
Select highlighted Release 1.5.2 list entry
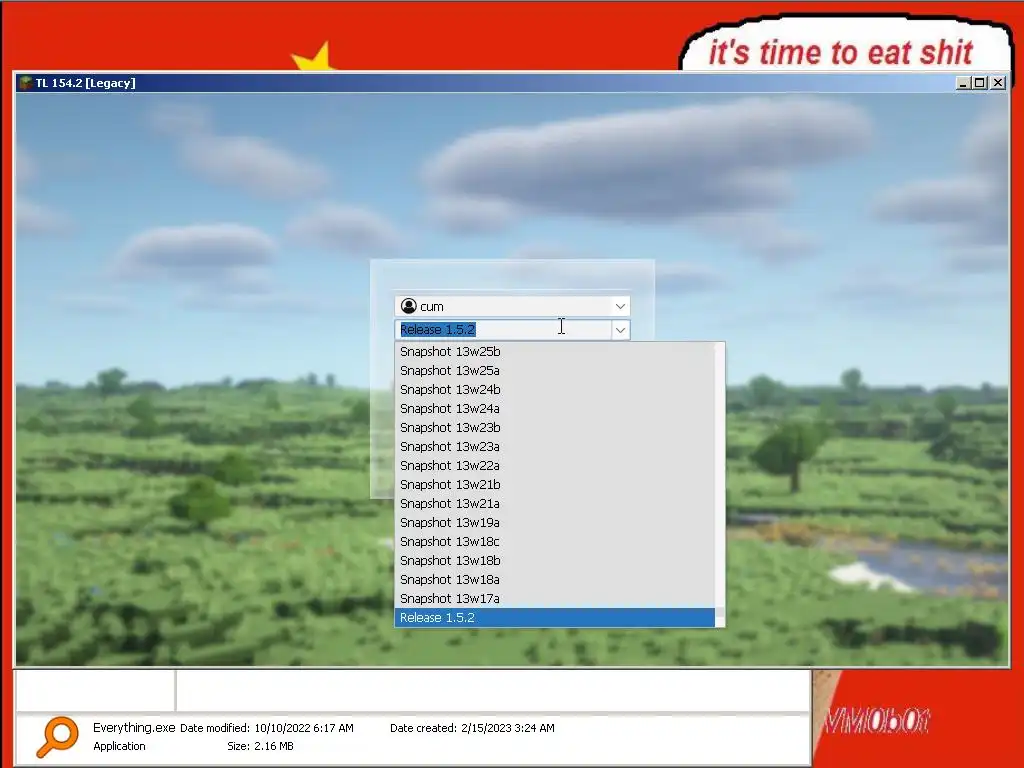click(554, 618)
